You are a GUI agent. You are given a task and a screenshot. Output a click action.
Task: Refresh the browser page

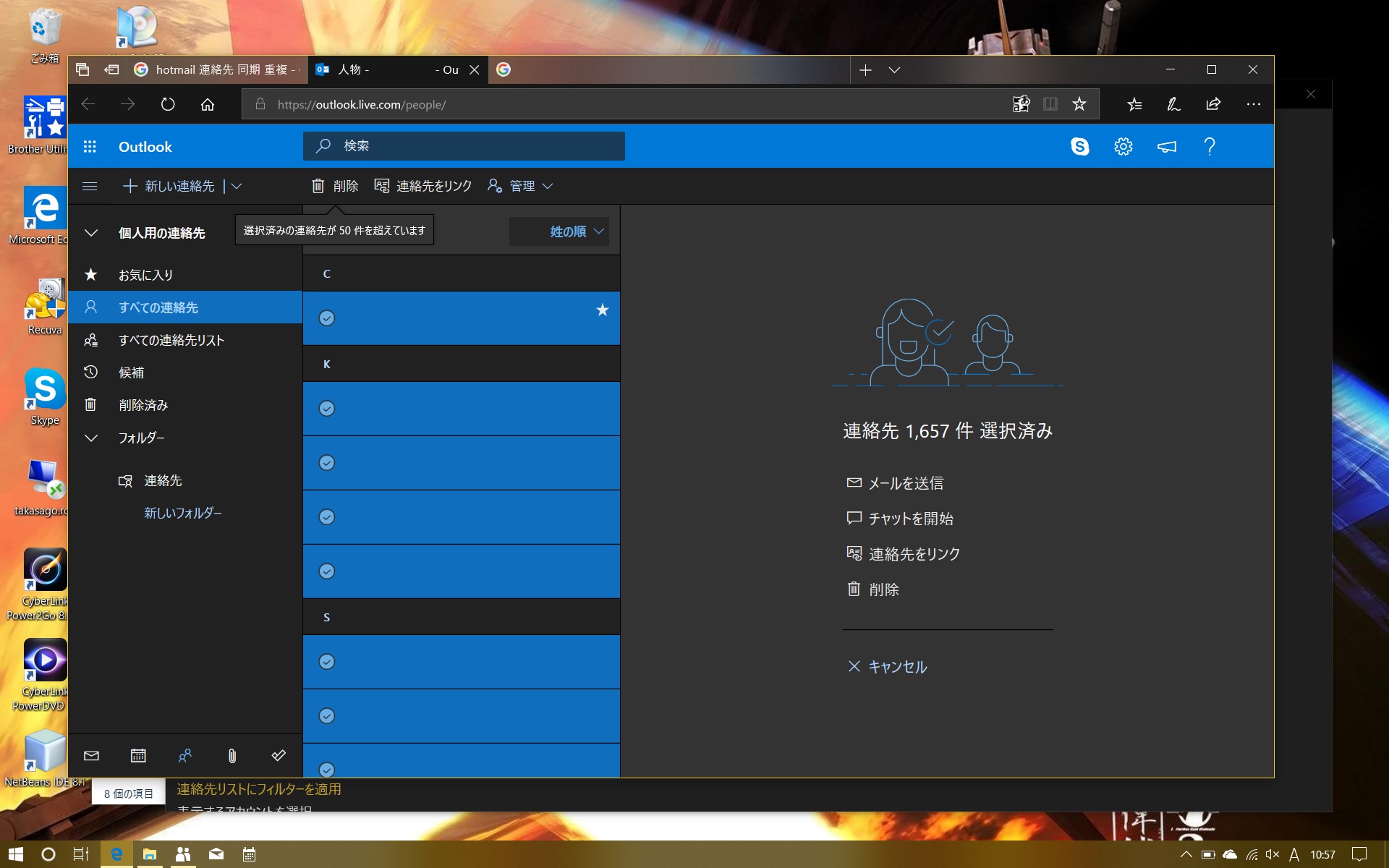tap(168, 104)
